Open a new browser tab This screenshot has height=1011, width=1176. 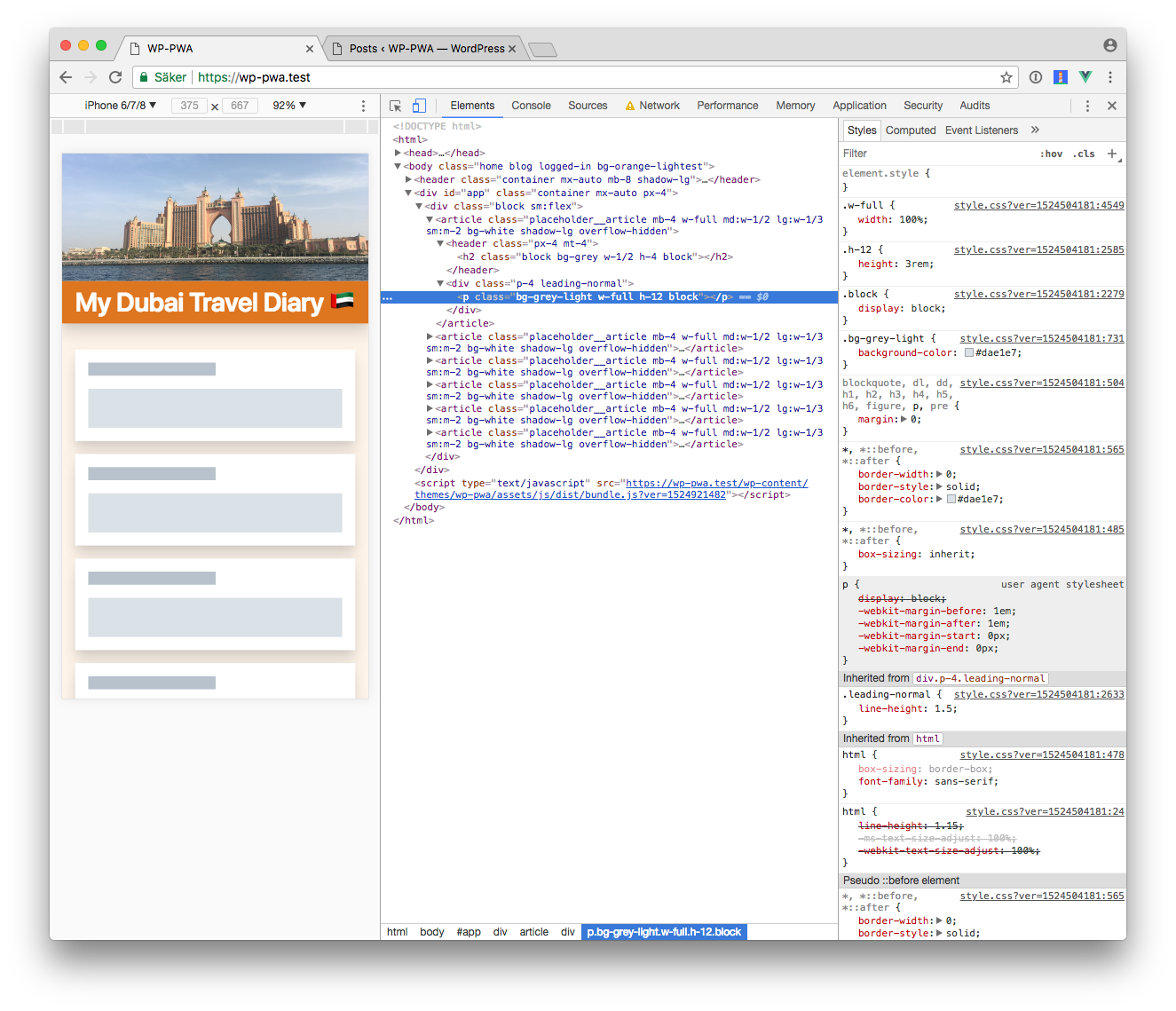tap(542, 49)
